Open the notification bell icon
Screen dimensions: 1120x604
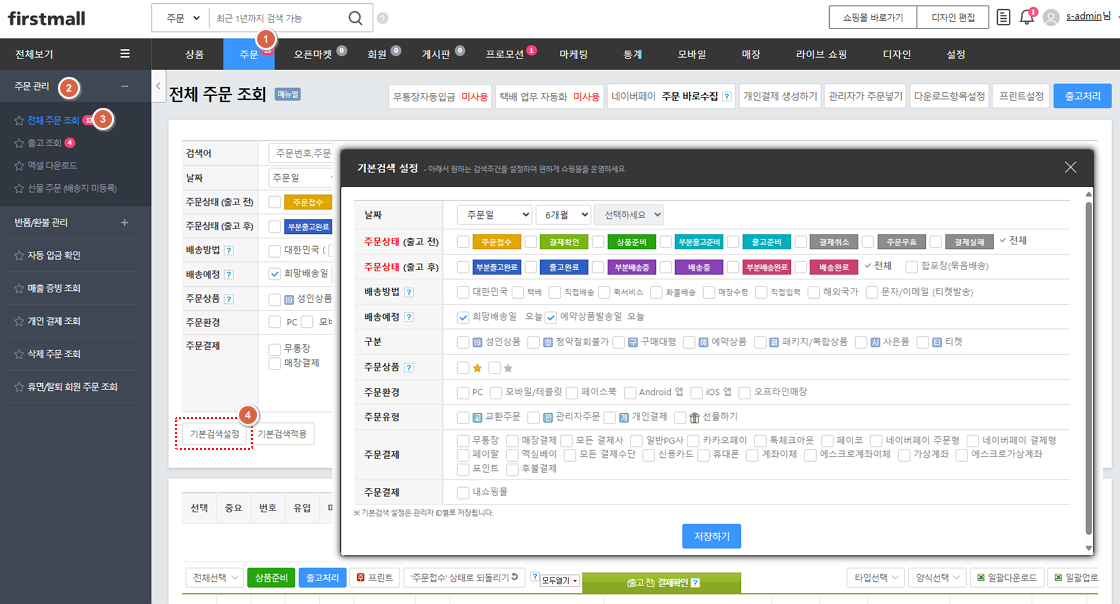pos(1026,17)
